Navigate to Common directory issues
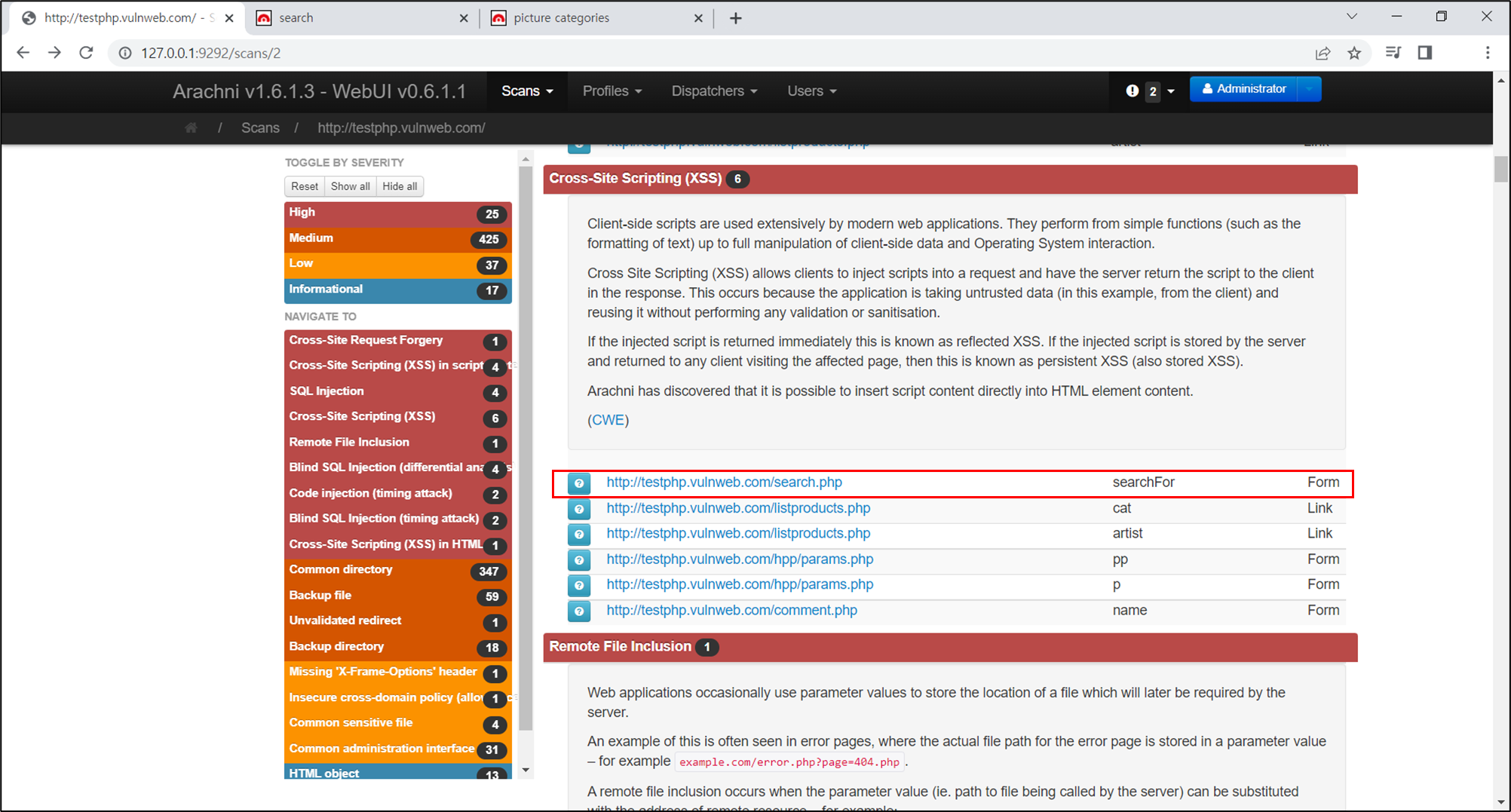 (398, 570)
